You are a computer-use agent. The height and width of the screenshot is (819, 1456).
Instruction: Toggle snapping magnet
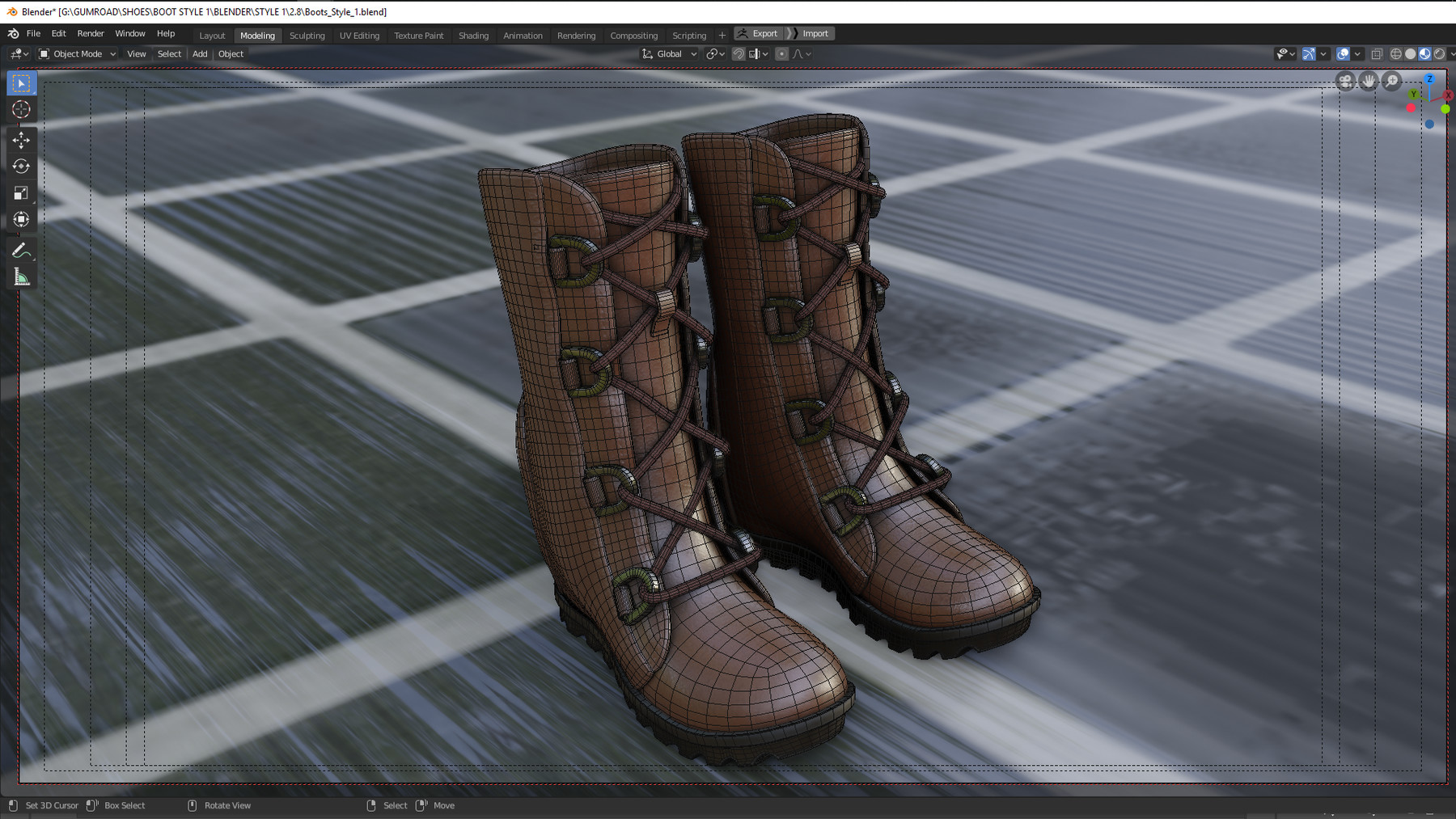tap(739, 54)
